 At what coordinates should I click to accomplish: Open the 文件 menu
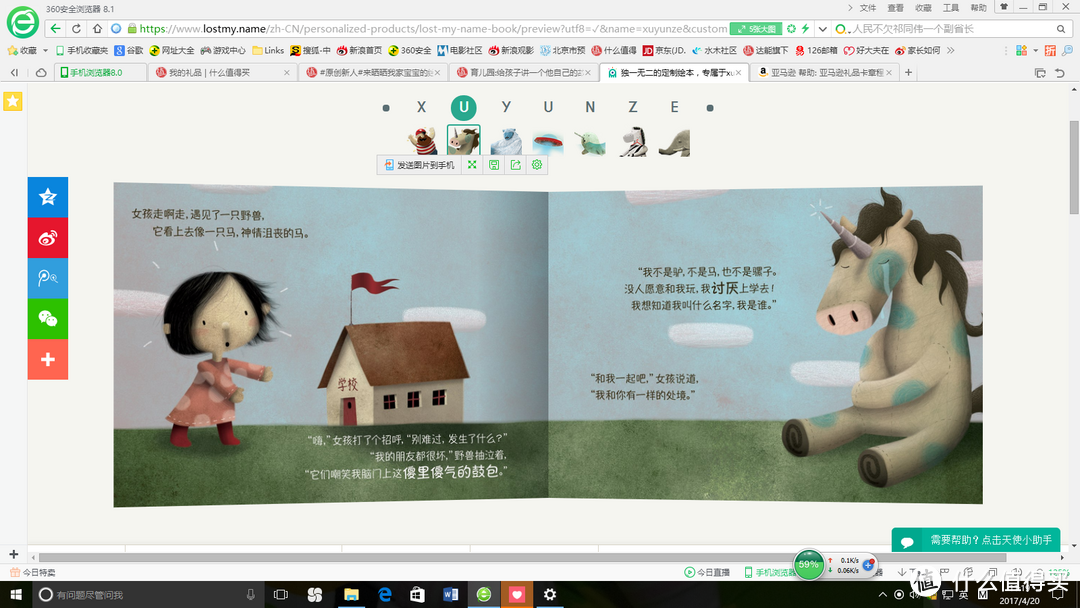pyautogui.click(x=868, y=8)
